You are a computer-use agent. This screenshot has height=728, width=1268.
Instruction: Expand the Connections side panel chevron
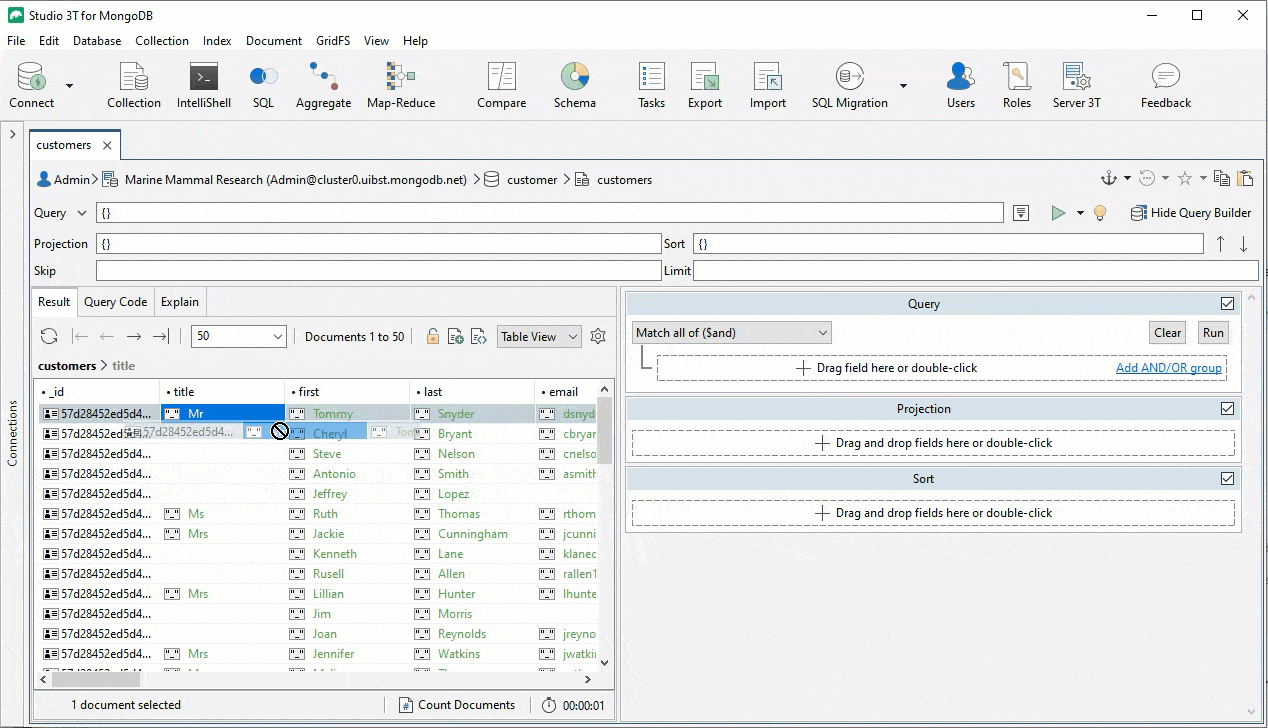click(x=13, y=133)
